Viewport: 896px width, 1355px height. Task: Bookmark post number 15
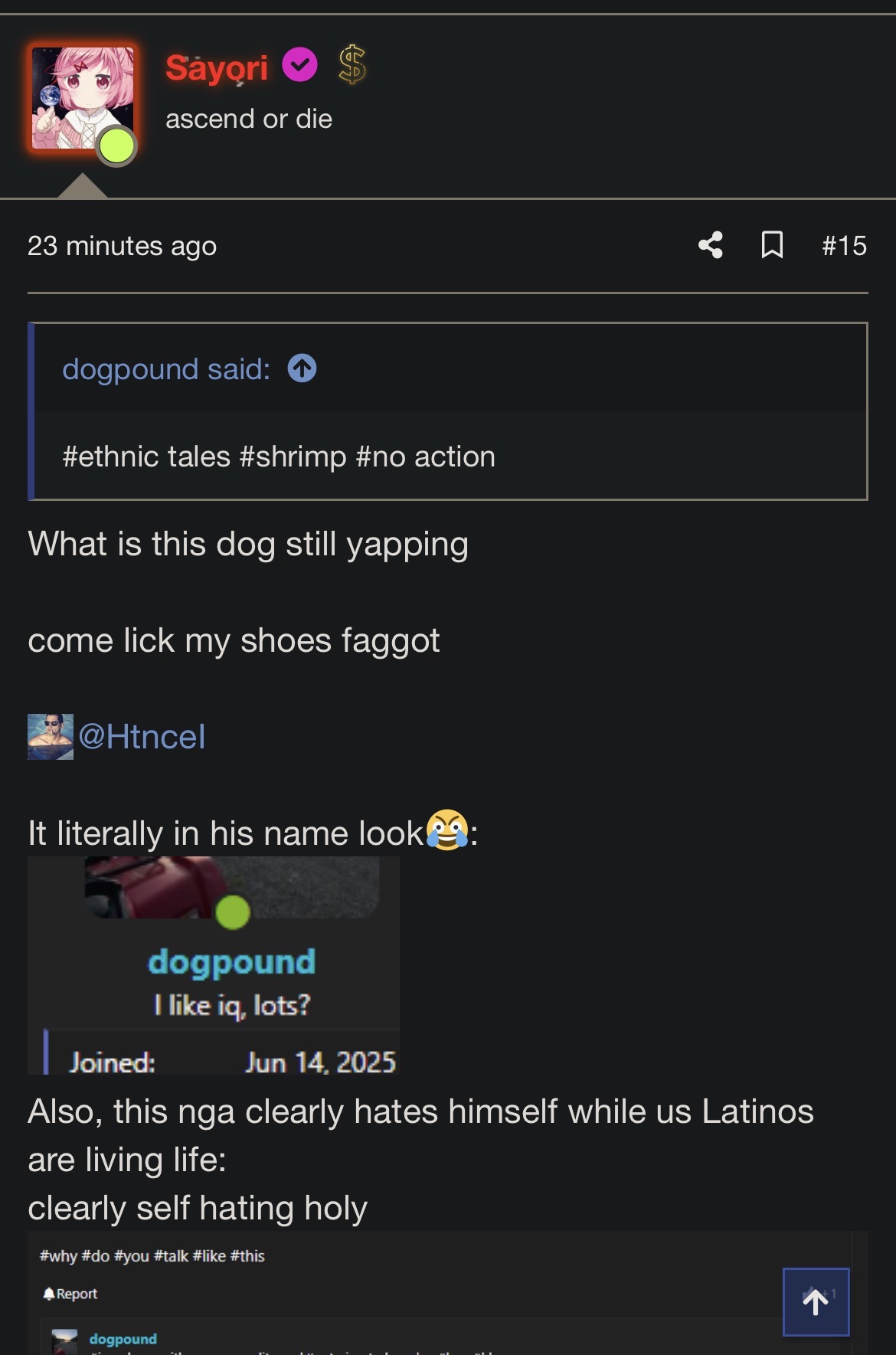pos(772,245)
